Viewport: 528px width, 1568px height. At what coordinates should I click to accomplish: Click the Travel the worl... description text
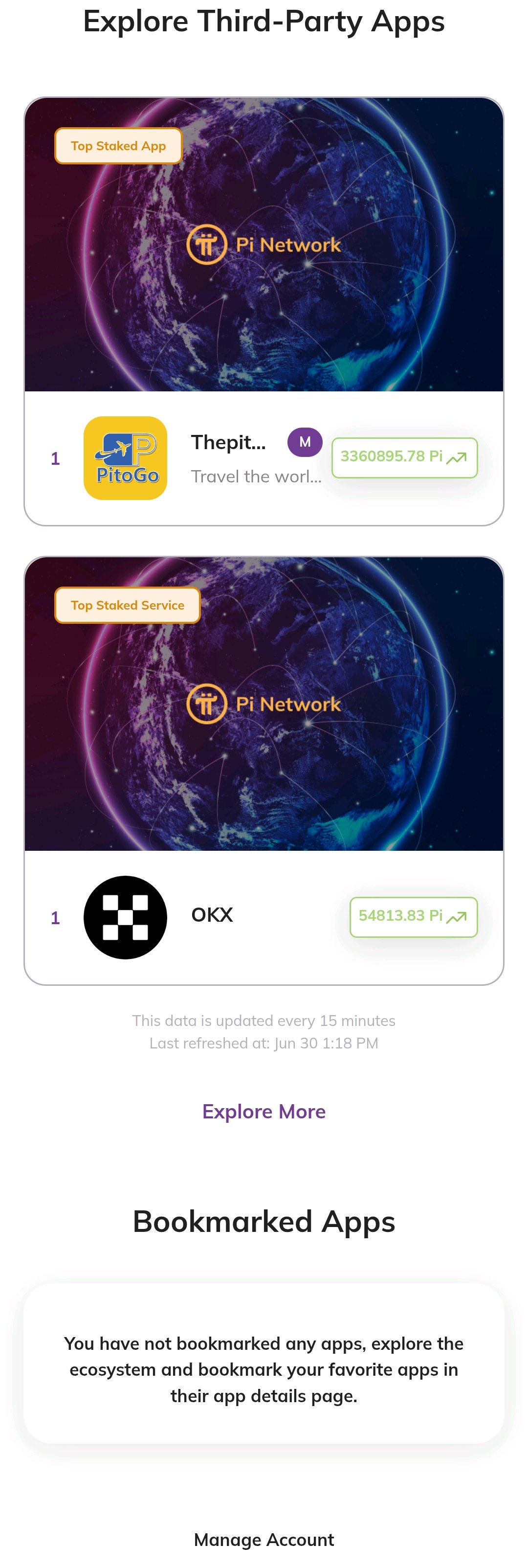point(256,477)
